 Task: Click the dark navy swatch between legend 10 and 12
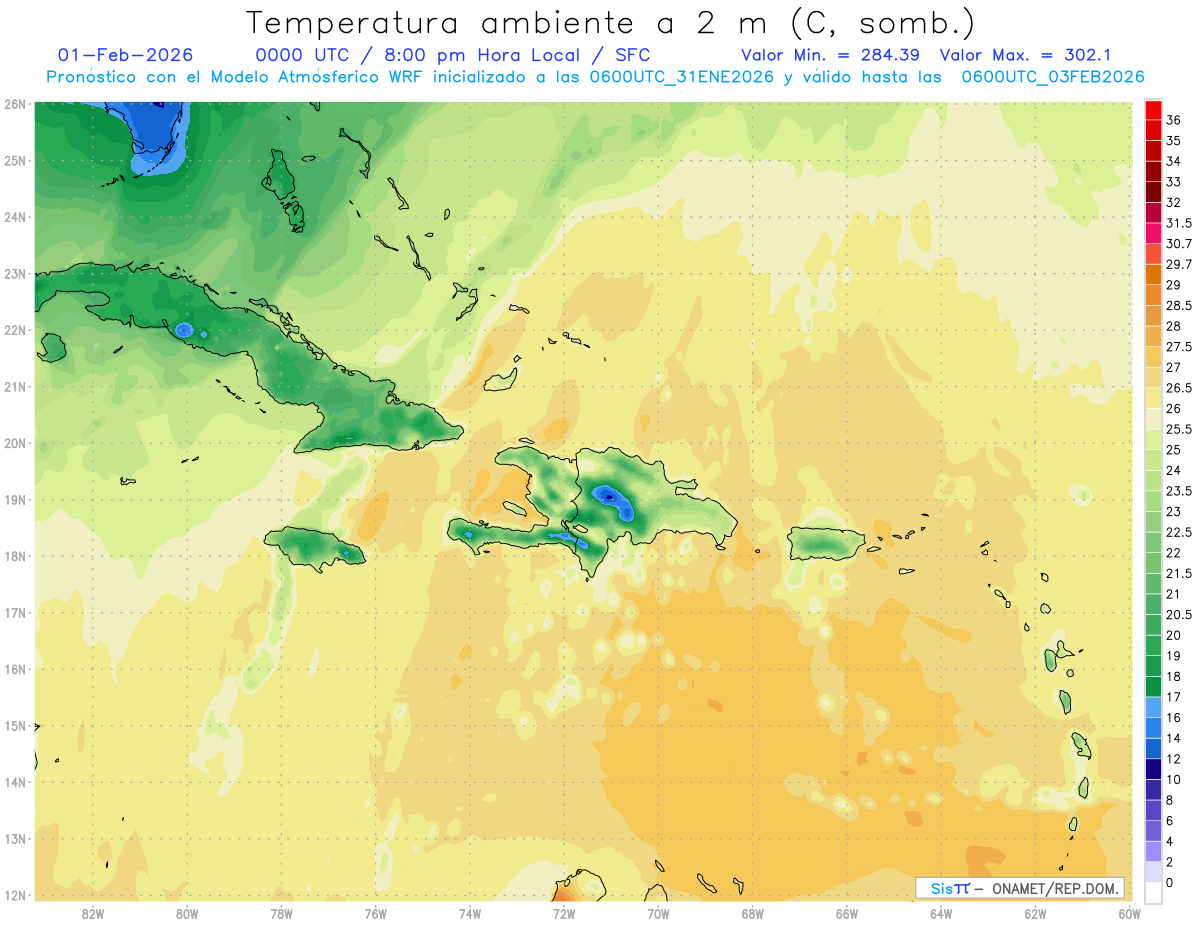click(x=1153, y=769)
